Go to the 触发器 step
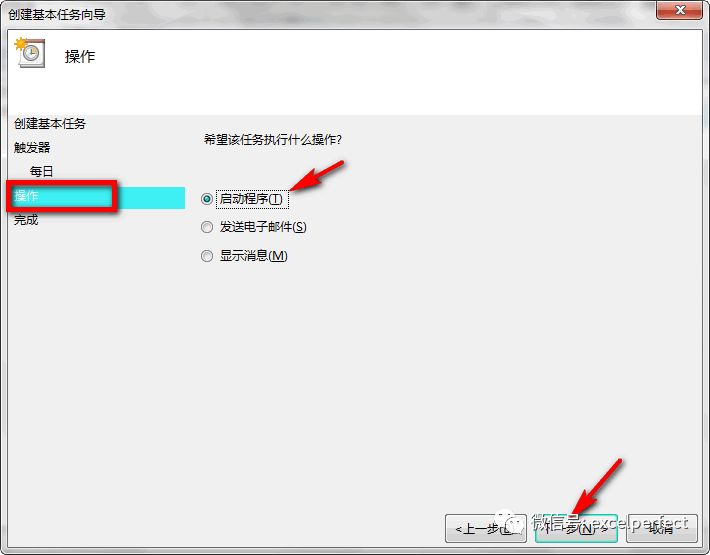 (32, 147)
